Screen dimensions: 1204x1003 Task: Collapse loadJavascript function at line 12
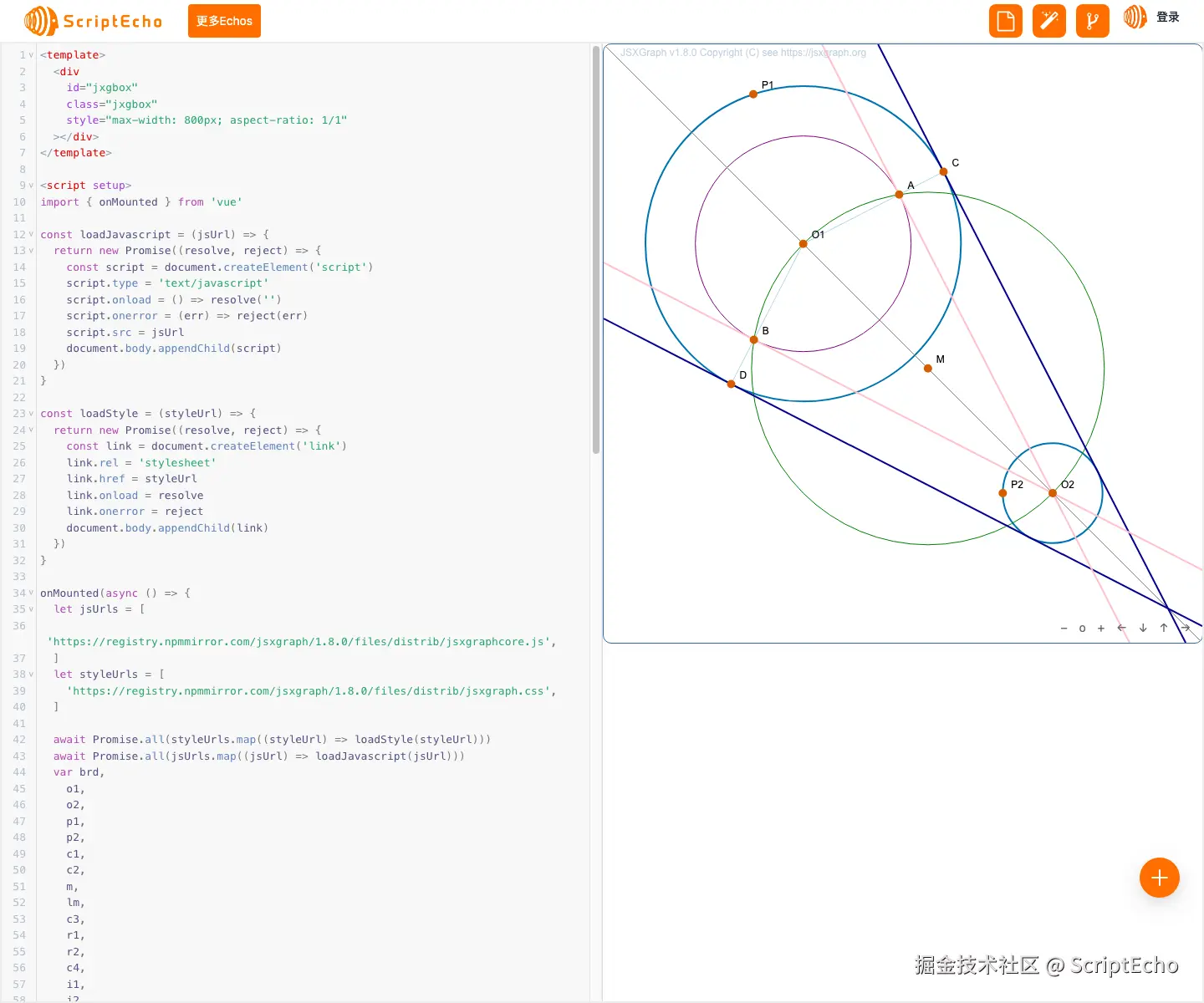click(32, 234)
